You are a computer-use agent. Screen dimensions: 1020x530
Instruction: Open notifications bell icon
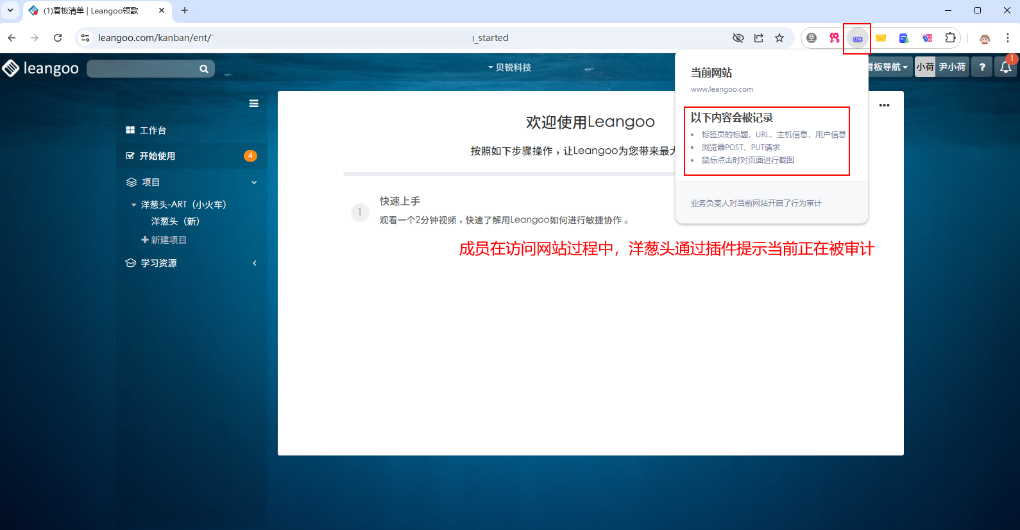point(1006,67)
